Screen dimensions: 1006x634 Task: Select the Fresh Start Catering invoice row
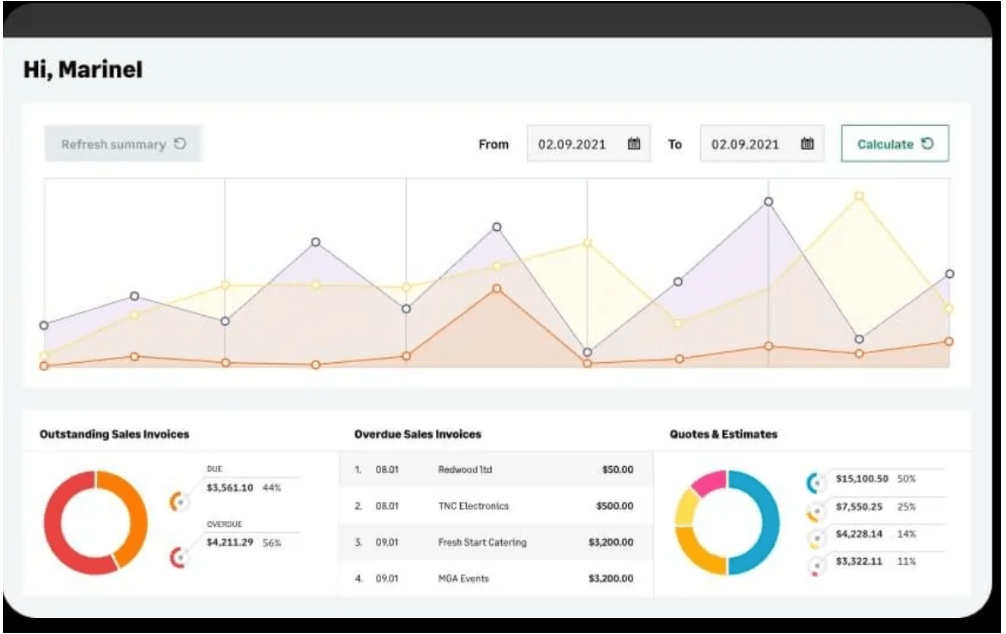tap(500, 541)
